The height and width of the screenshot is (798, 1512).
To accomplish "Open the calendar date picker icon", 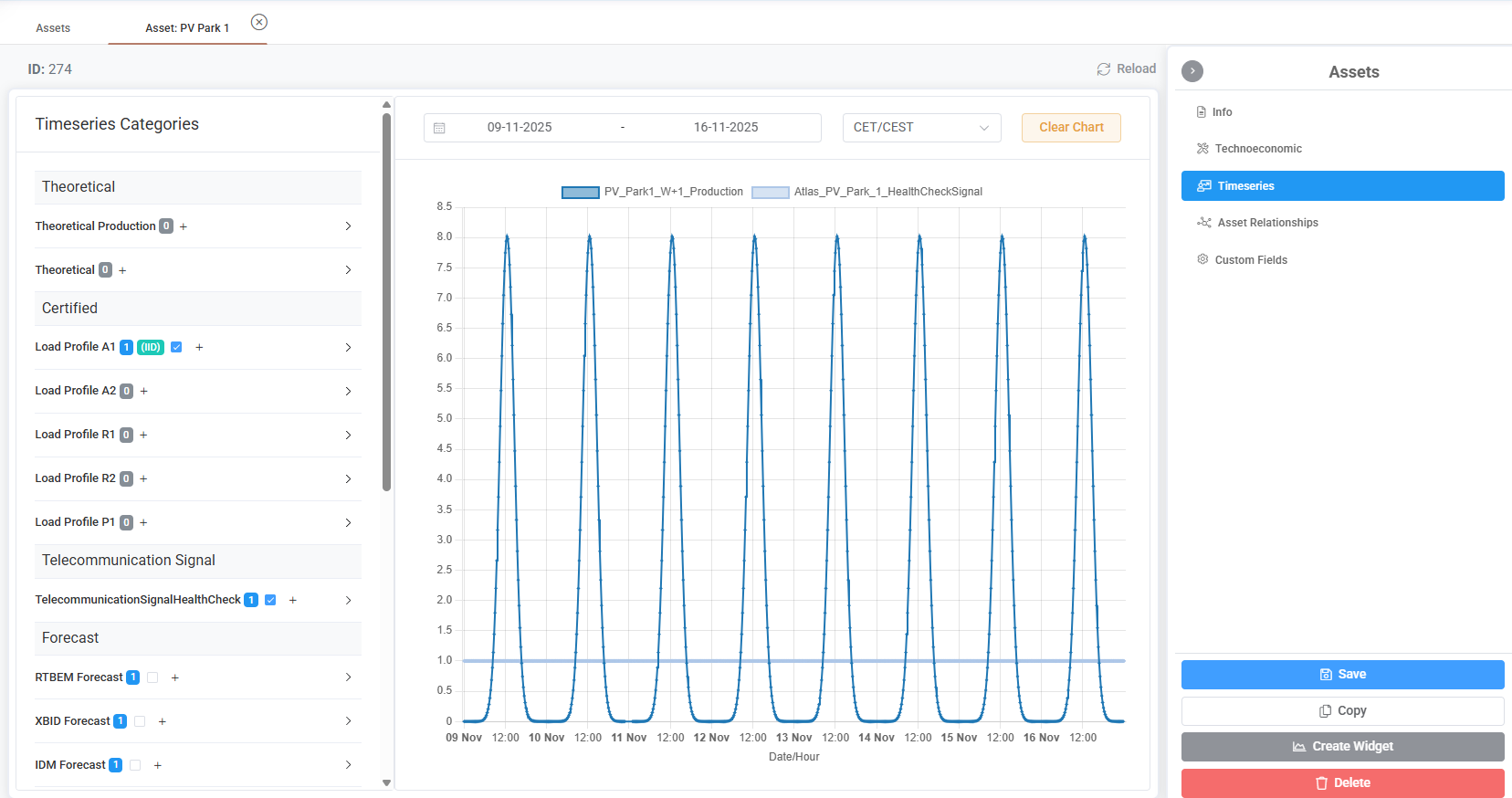I will pyautogui.click(x=439, y=128).
